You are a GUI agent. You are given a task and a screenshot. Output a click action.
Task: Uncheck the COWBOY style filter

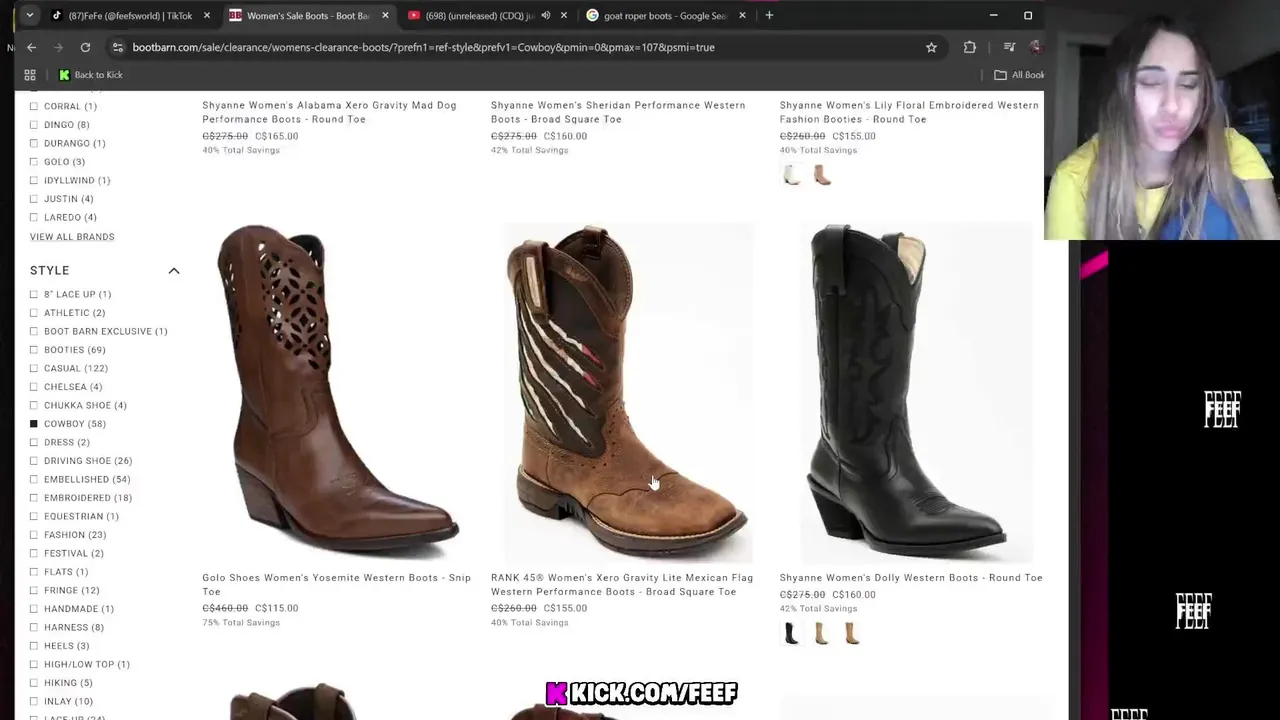point(34,424)
